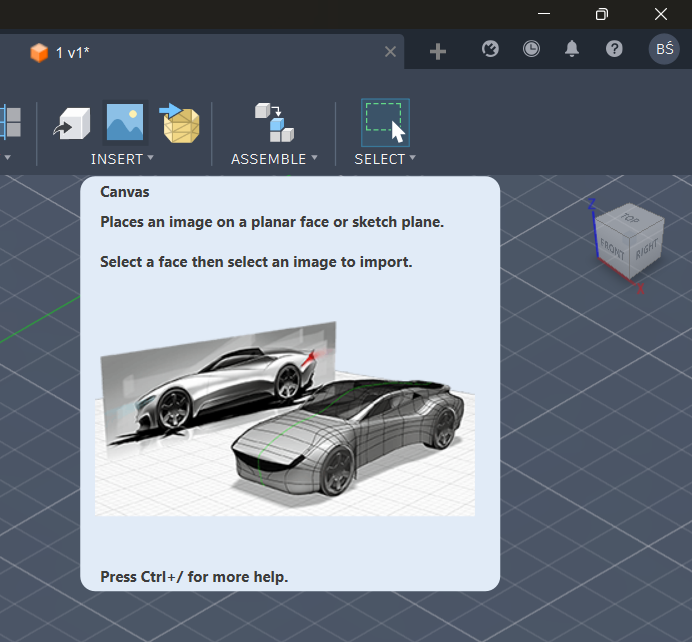The width and height of the screenshot is (692, 642).
Task: Click the FRONT face of the ViewCube
Action: pos(612,249)
